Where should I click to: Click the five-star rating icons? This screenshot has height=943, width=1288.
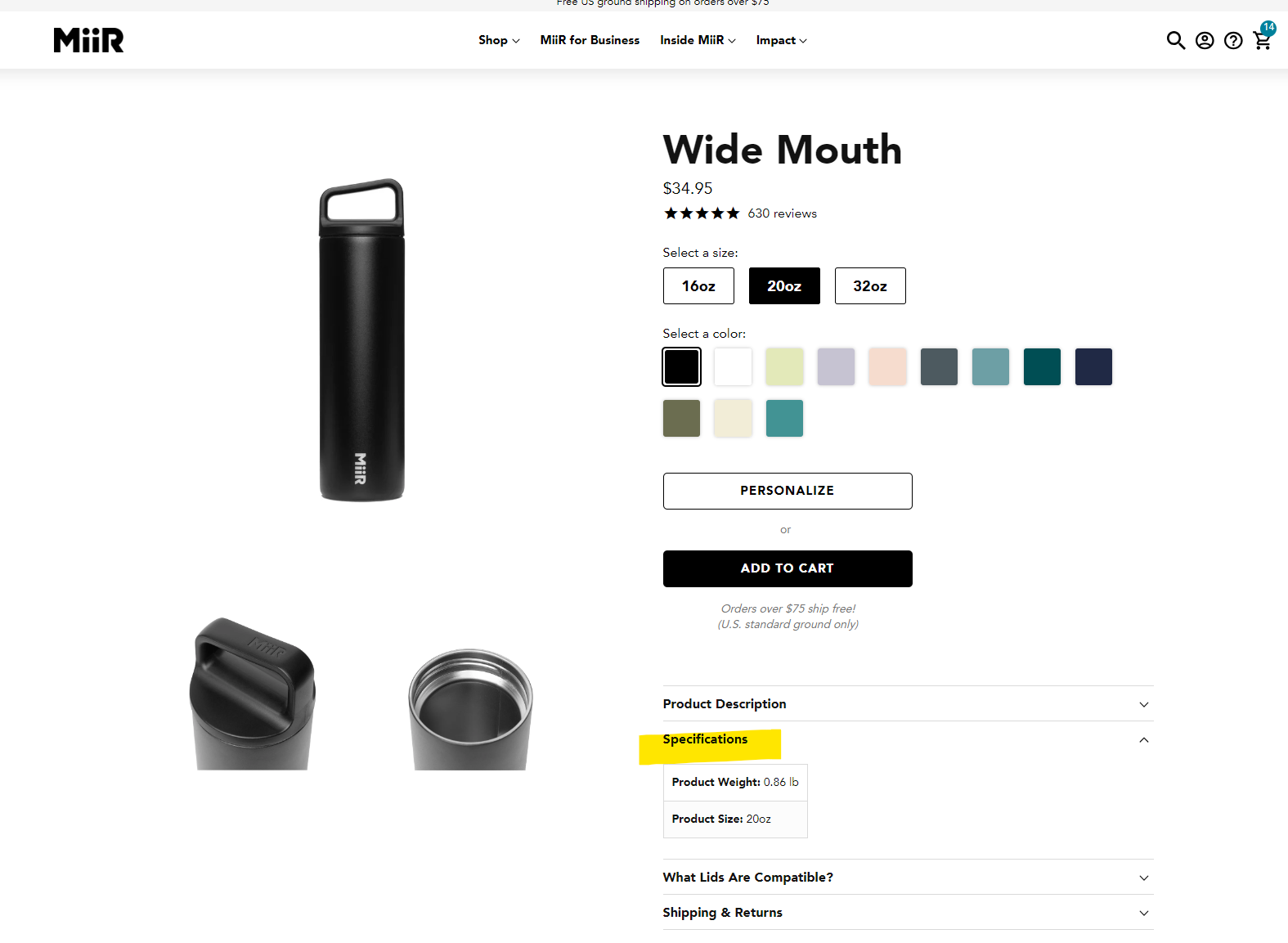tap(702, 213)
